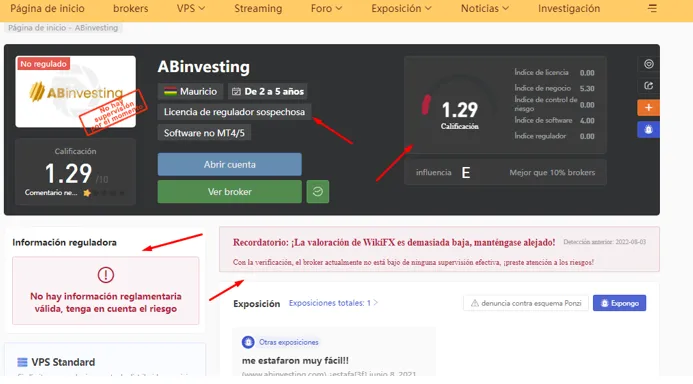The width and height of the screenshot is (693, 384).
Task: Click the Recordatorio warning banner text
Action: [x=394, y=242]
